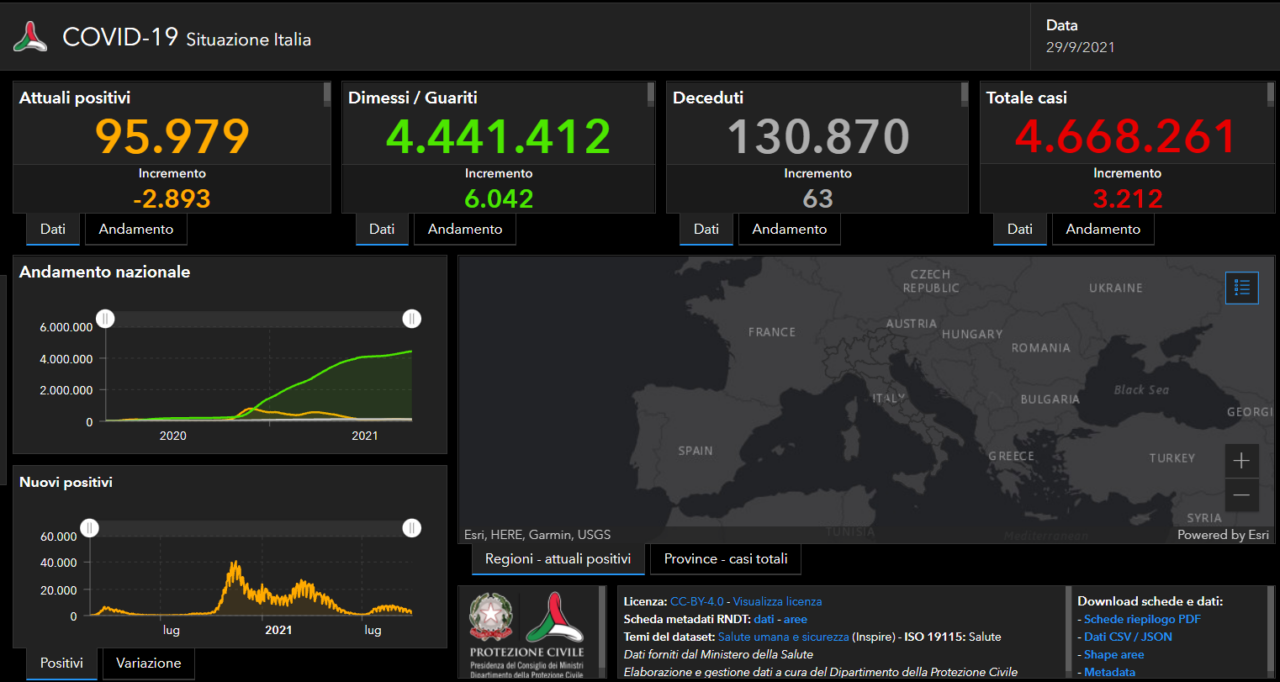Click the Protezione Civile tricolor logo in footer
1280x682 pixels.
(x=553, y=618)
